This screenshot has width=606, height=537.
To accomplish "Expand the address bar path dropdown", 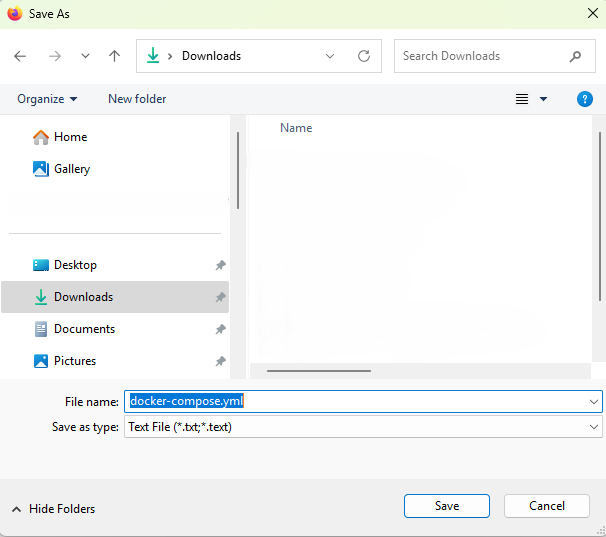I will (330, 56).
